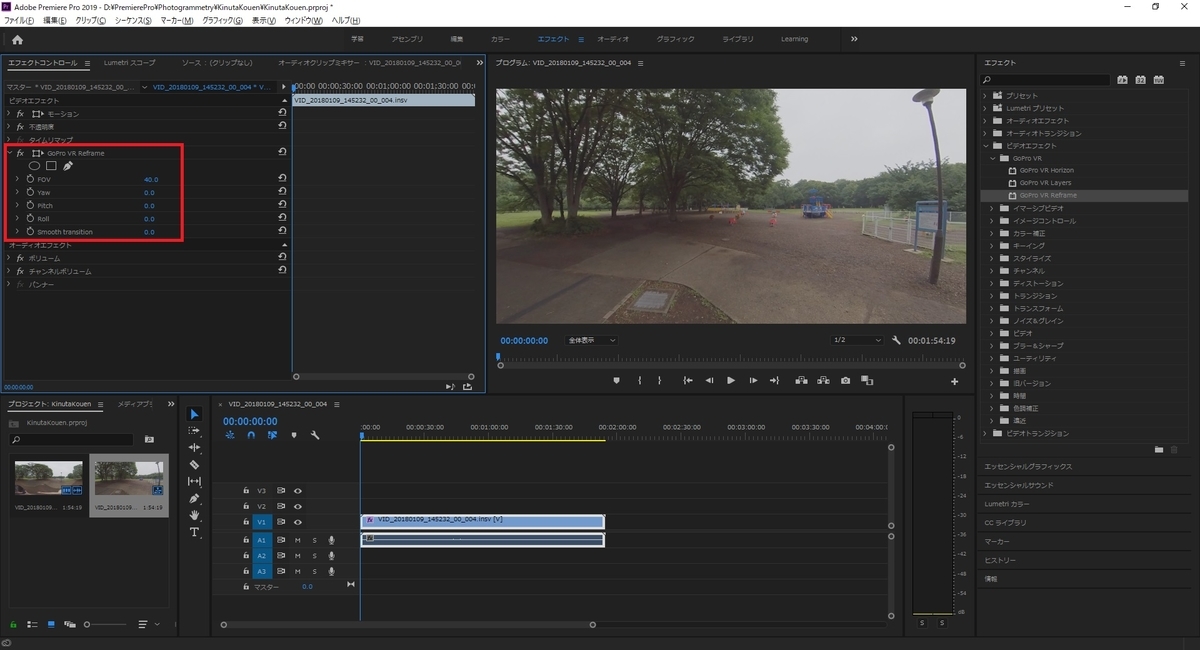
Task: Add marker in timeline header
Action: click(293, 435)
